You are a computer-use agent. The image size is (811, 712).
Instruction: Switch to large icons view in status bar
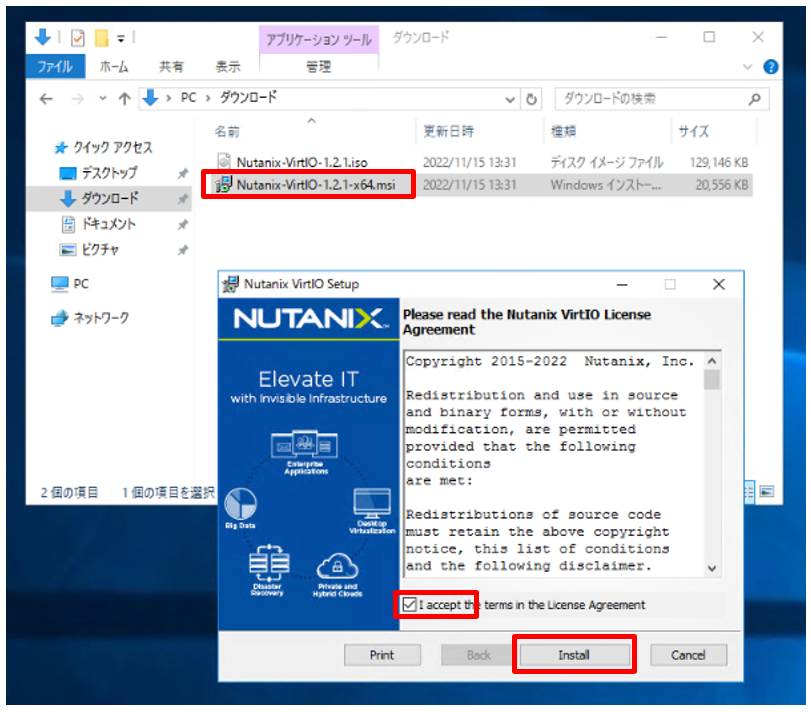point(767,491)
